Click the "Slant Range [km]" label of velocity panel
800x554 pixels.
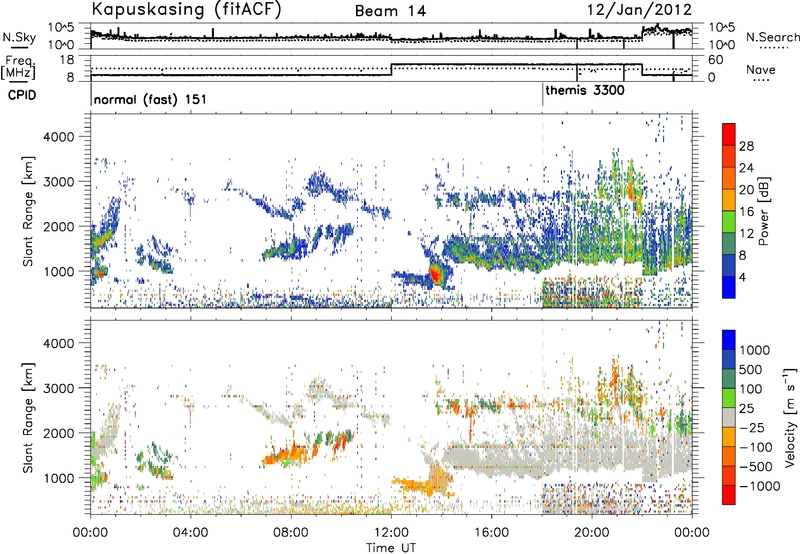[28, 418]
